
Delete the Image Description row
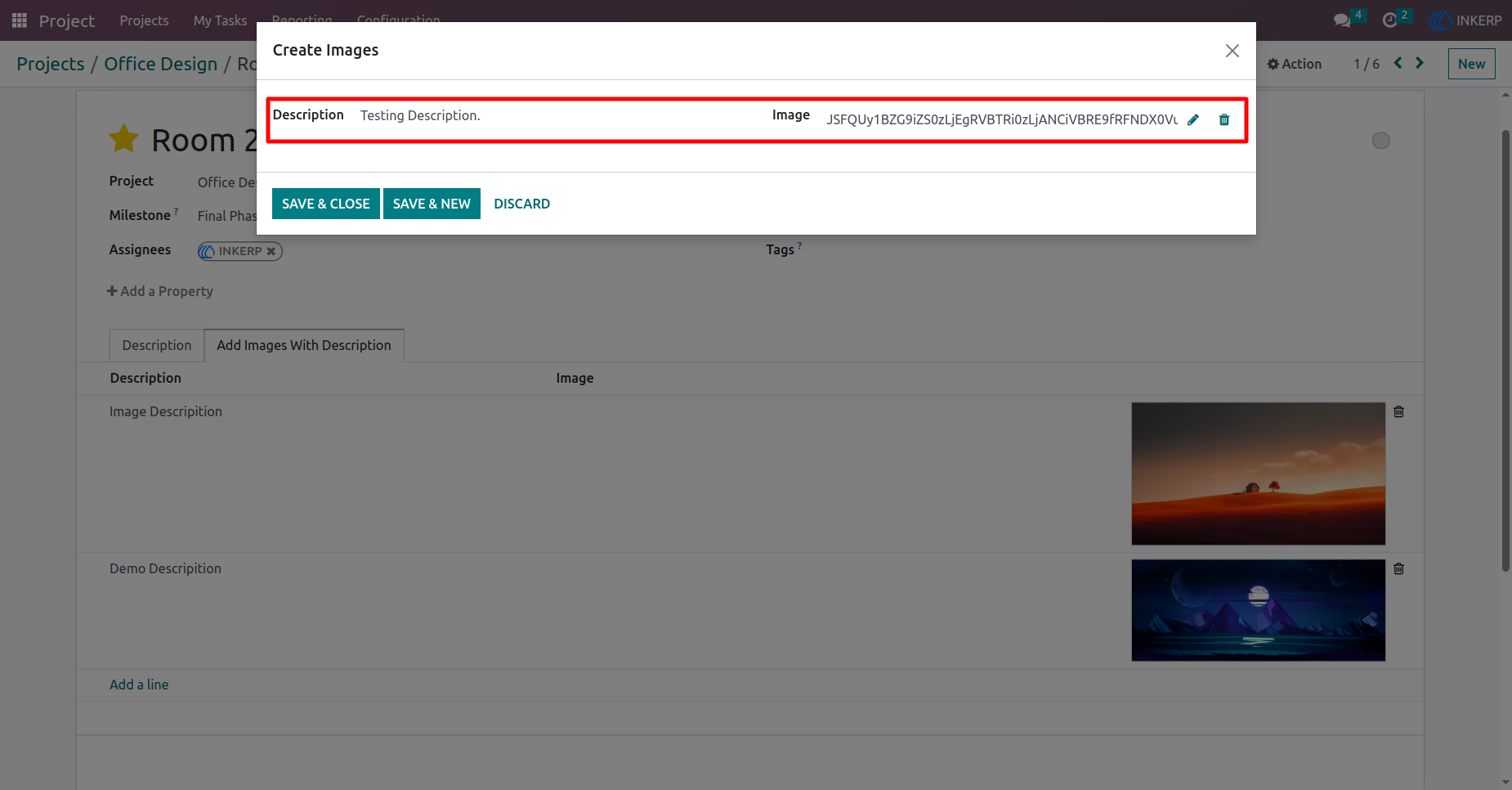click(x=1399, y=411)
